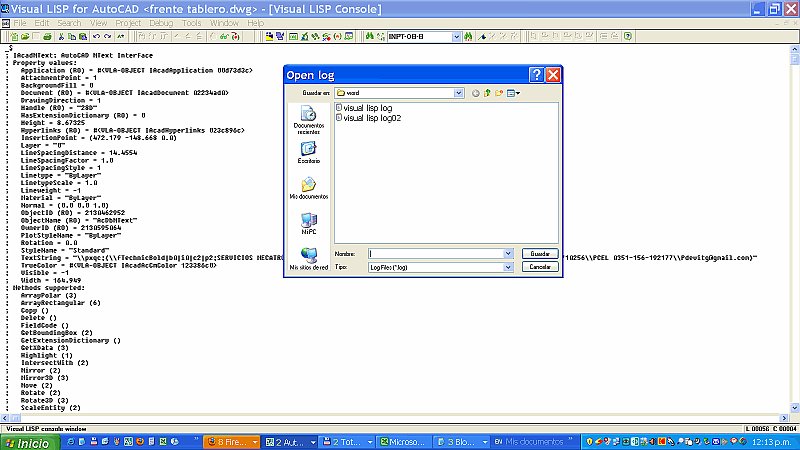Click the Toggle Bookmark icon
This screenshot has width=800, height=450.
(x=482, y=36)
